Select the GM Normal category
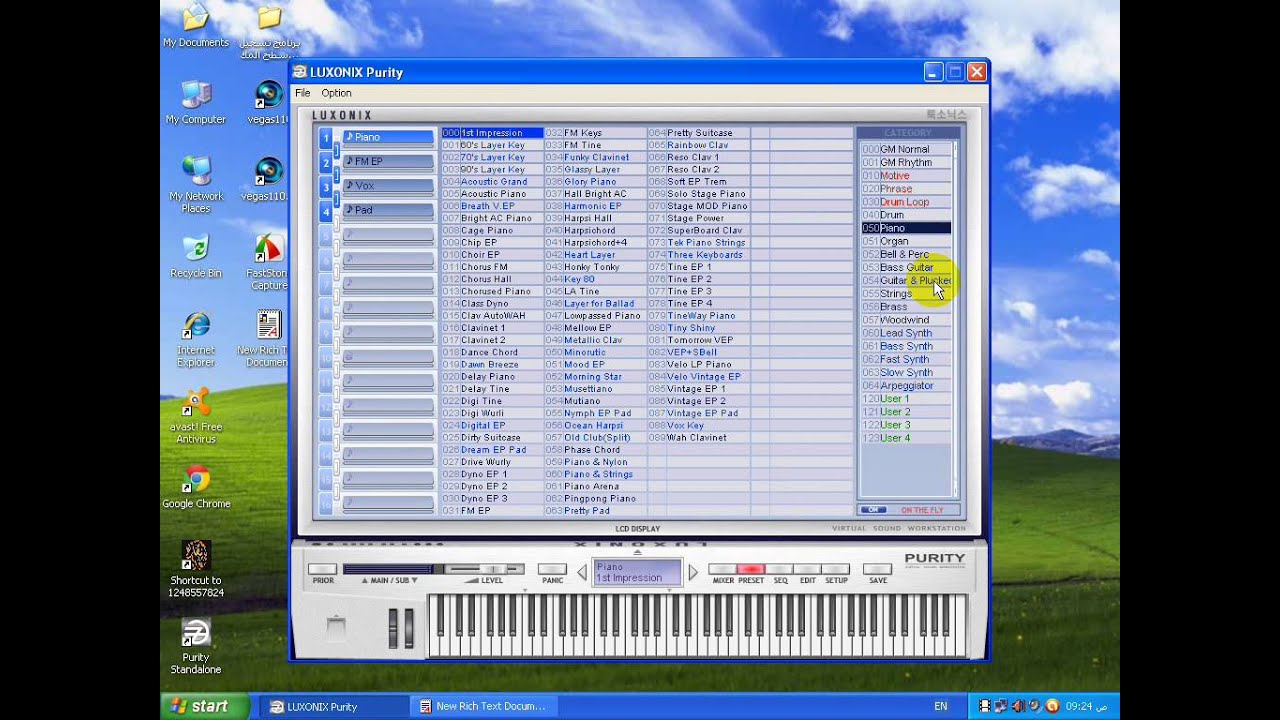Screen dimensions: 1280x720 point(905,149)
